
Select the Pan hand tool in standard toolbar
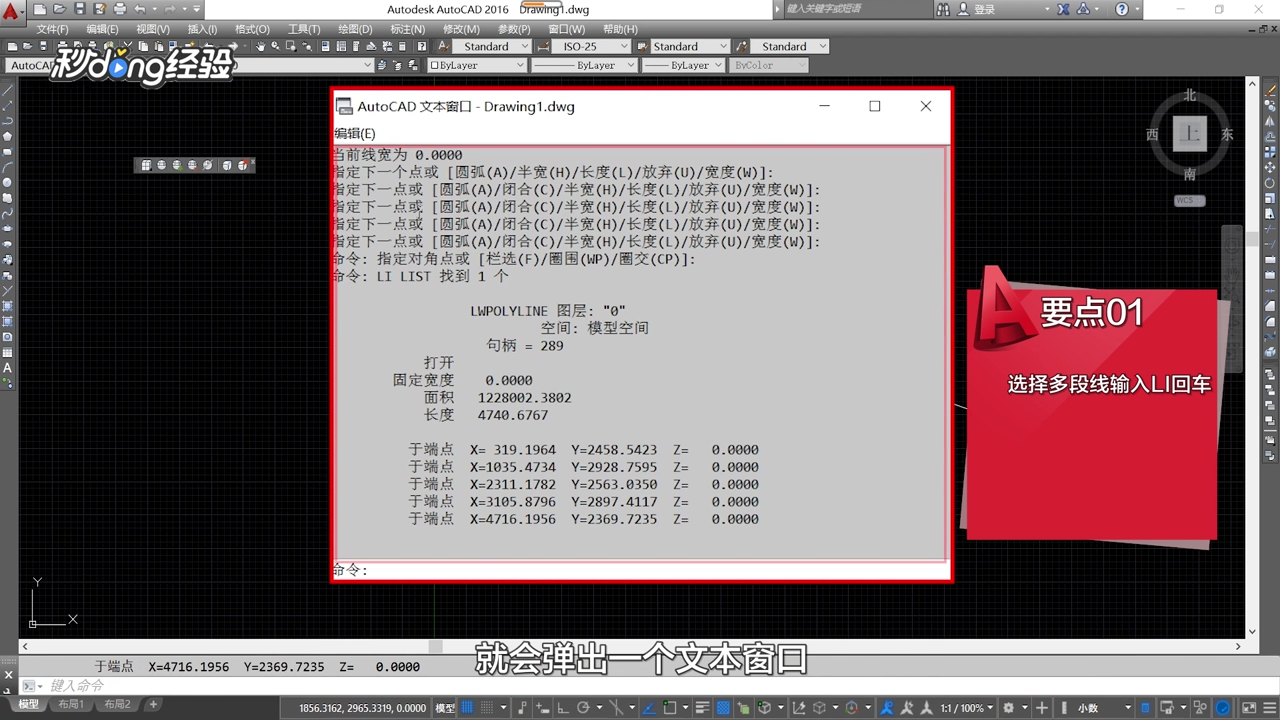click(x=261, y=46)
